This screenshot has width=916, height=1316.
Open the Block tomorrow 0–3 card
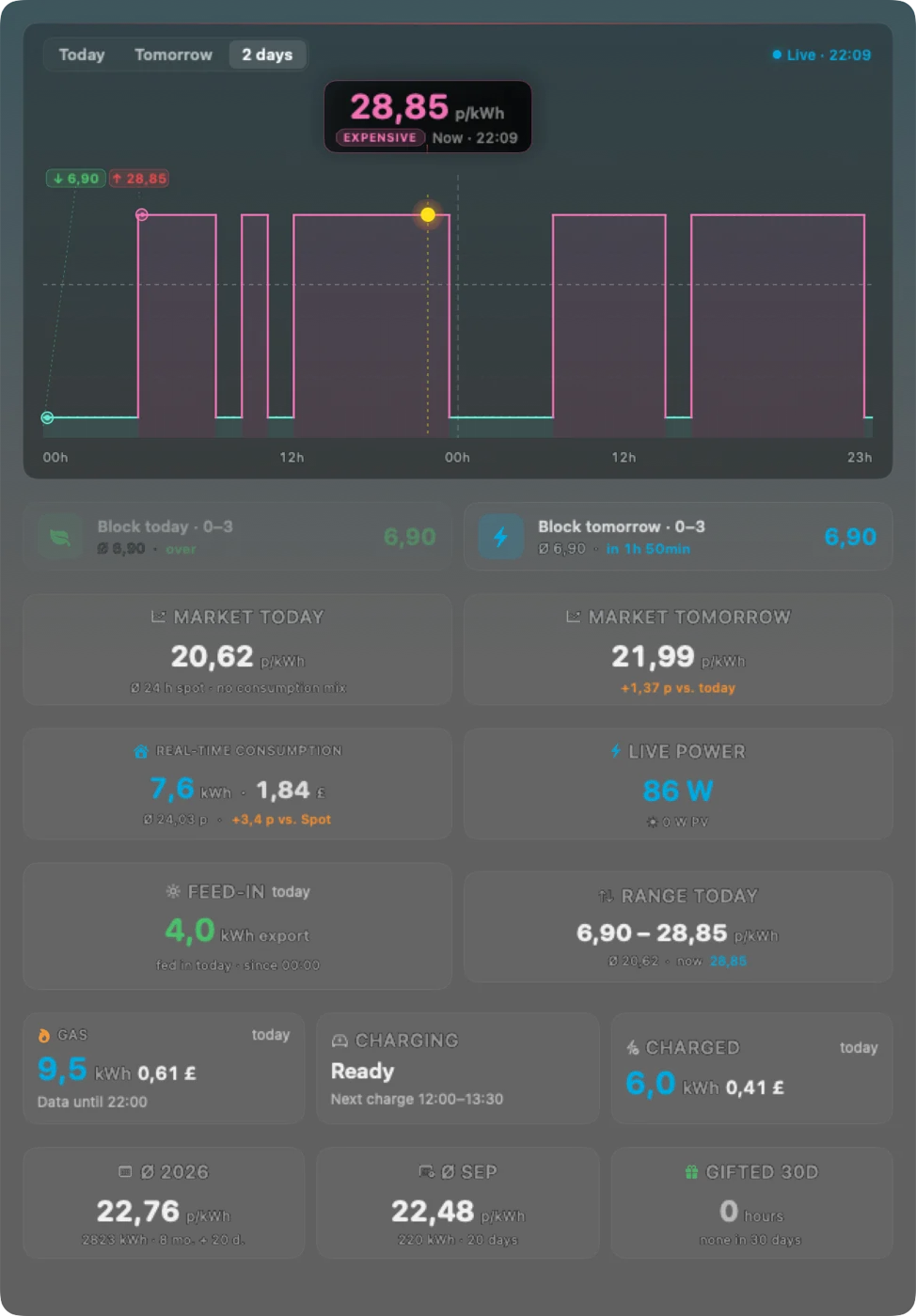pyautogui.click(x=678, y=537)
